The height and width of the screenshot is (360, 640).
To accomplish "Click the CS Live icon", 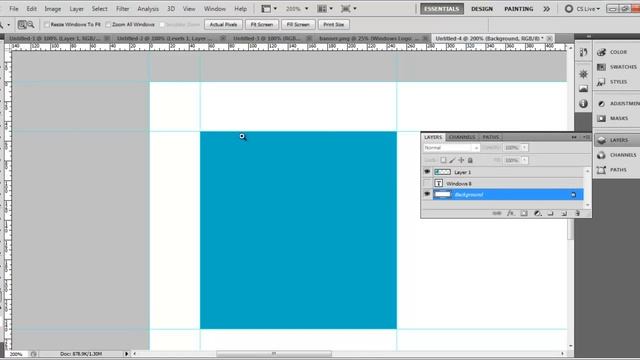I will click(569, 9).
